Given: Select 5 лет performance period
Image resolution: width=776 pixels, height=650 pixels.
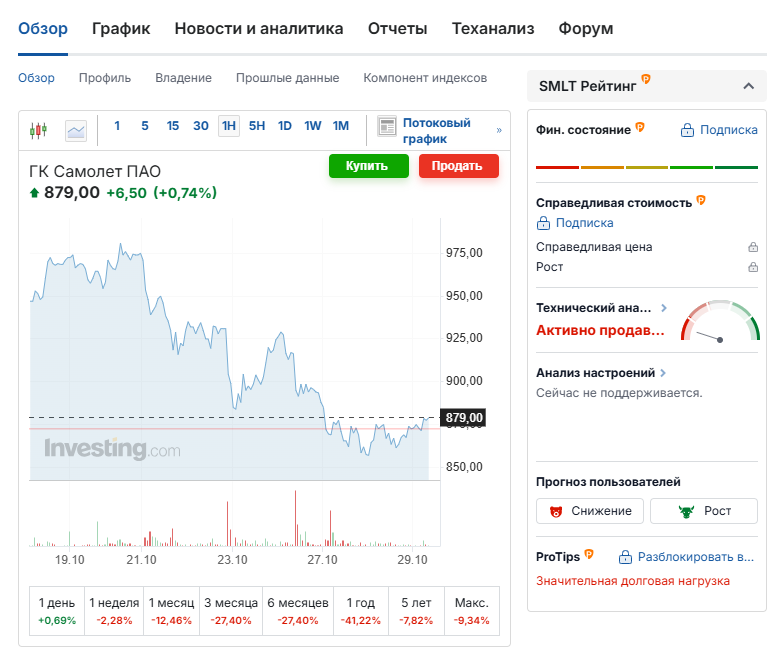Looking at the screenshot, I should (416, 611).
